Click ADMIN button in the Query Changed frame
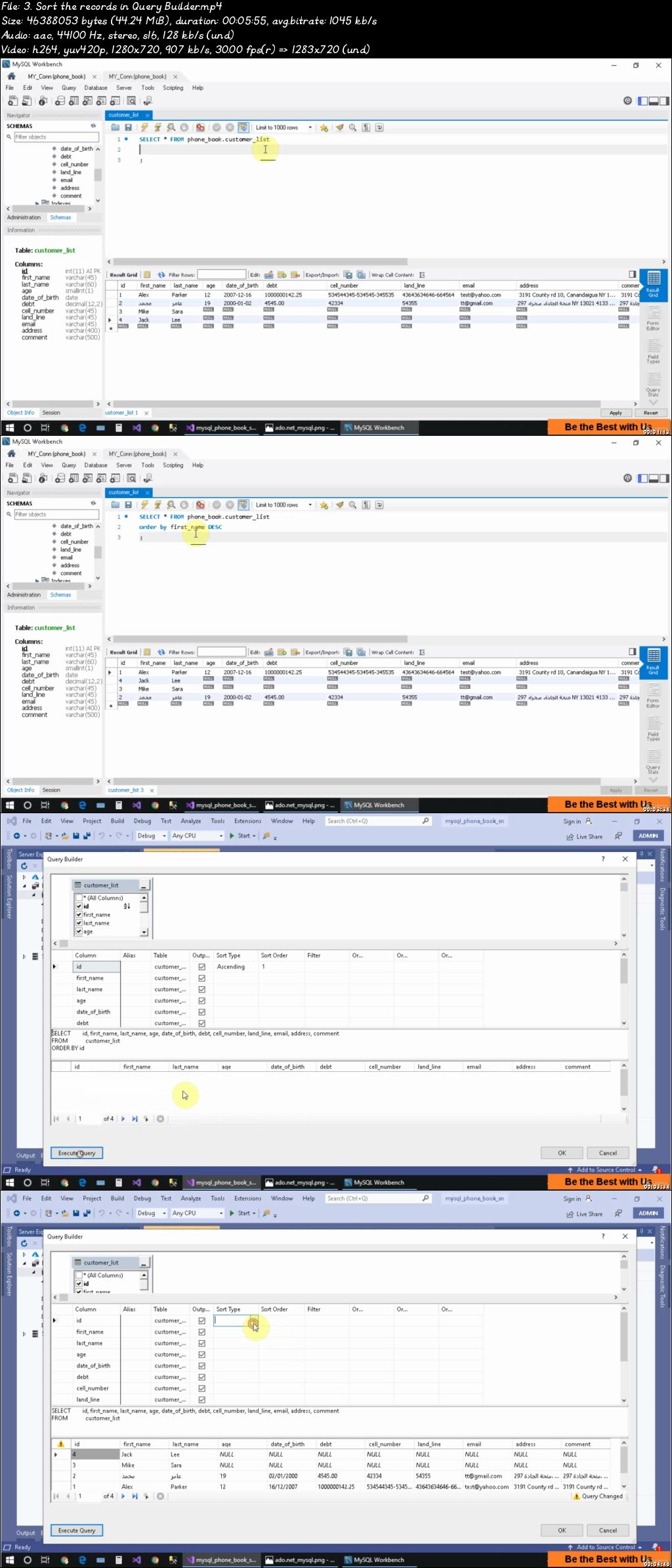672x1568 pixels. pos(648,1213)
